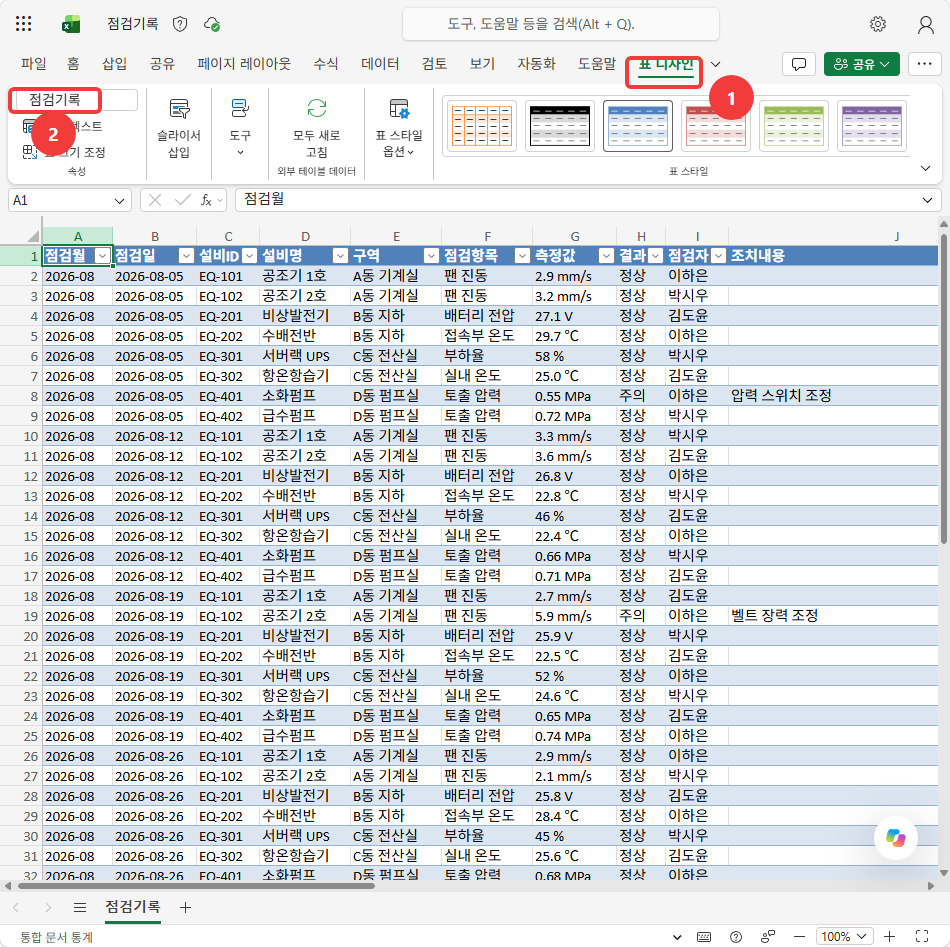This screenshot has width=950, height=947.
Task: Toggle the full screen view icon
Action: (922, 937)
